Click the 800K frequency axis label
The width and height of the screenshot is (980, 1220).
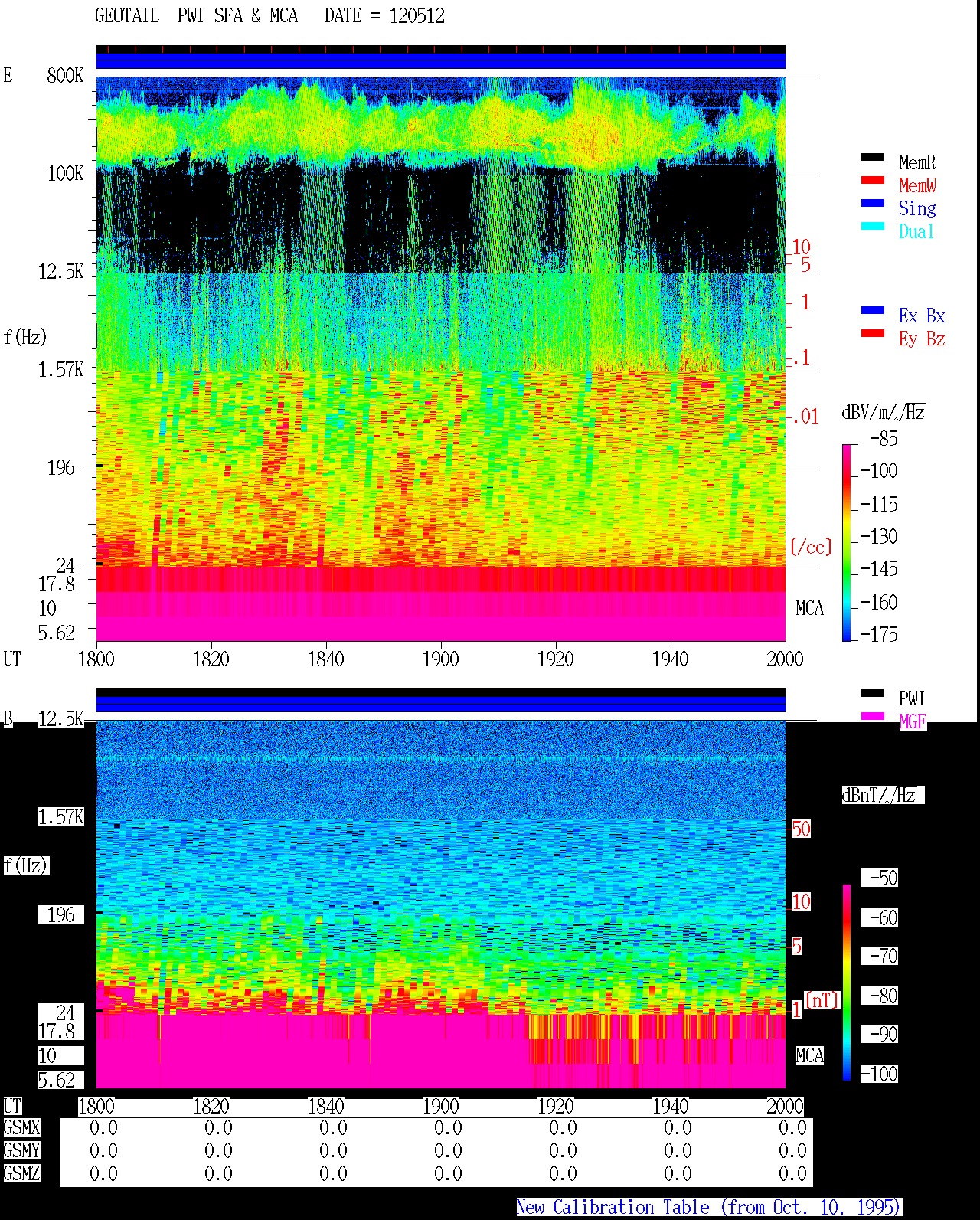click(65, 76)
